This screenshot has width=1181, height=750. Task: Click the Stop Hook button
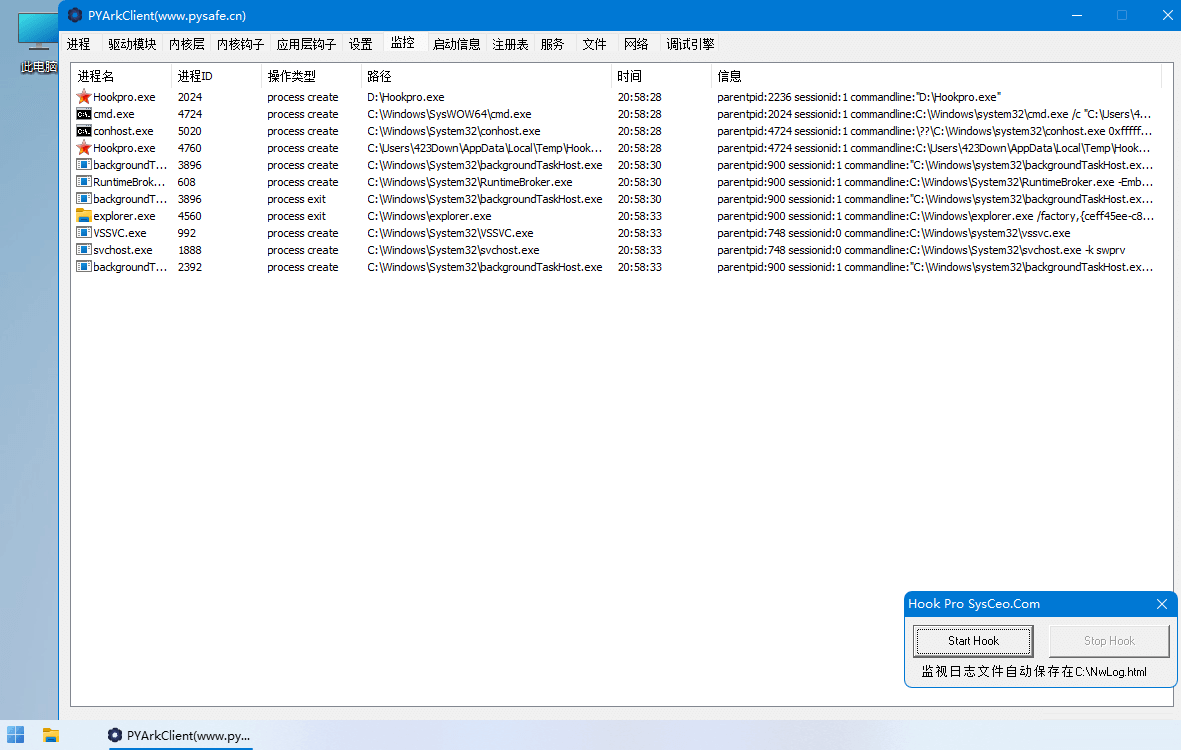[1109, 641]
